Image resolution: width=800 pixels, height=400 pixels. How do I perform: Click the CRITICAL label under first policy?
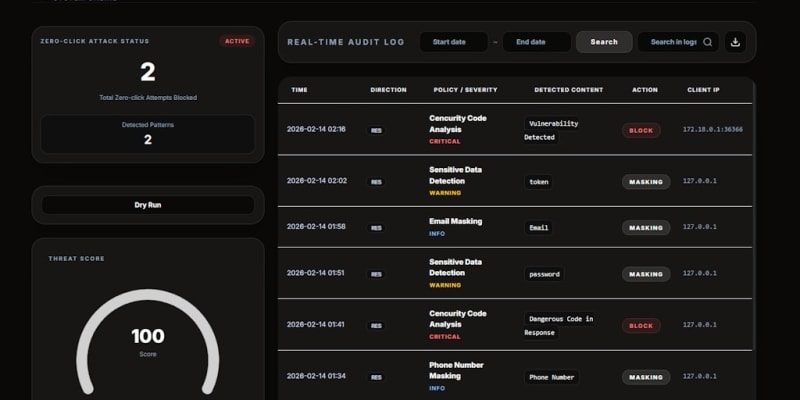445,142
